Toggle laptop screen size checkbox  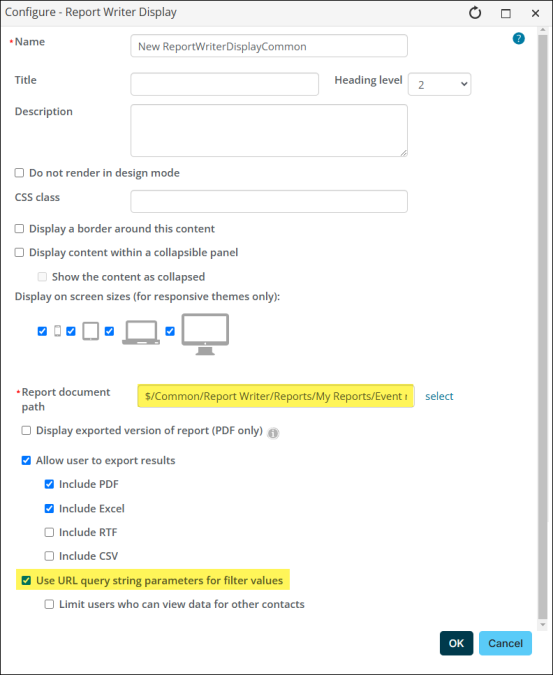point(109,331)
